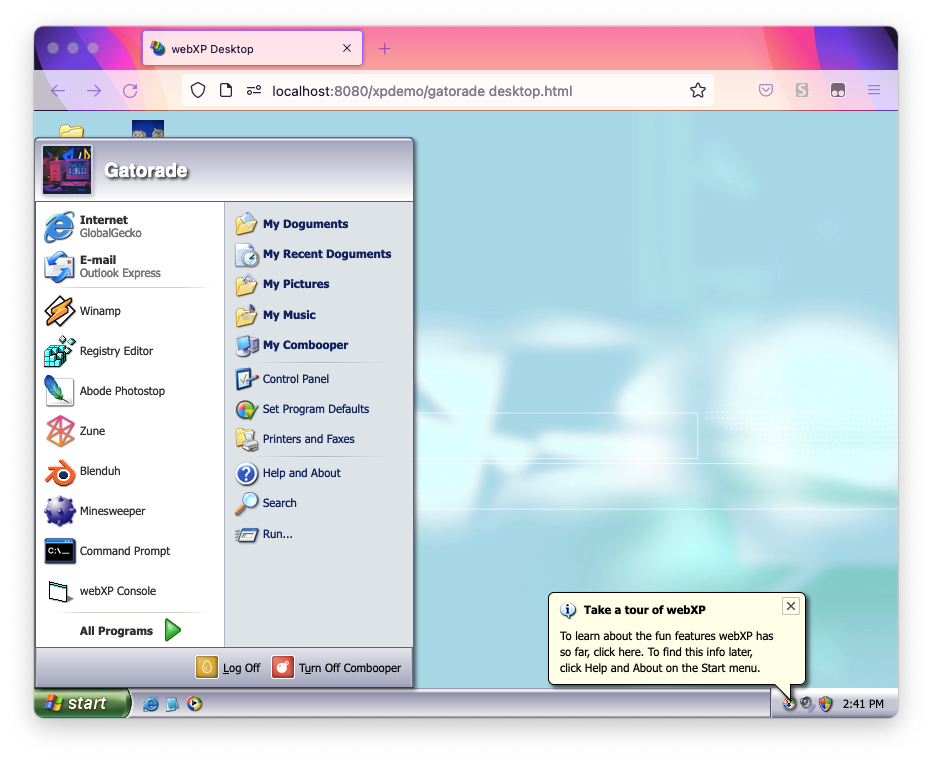Launch Registry Editor
932x760 pixels.
pyautogui.click(x=115, y=351)
